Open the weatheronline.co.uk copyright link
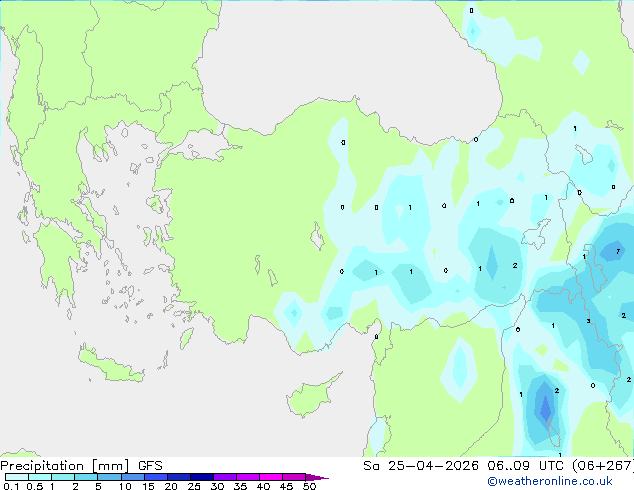 pyautogui.click(x=550, y=481)
